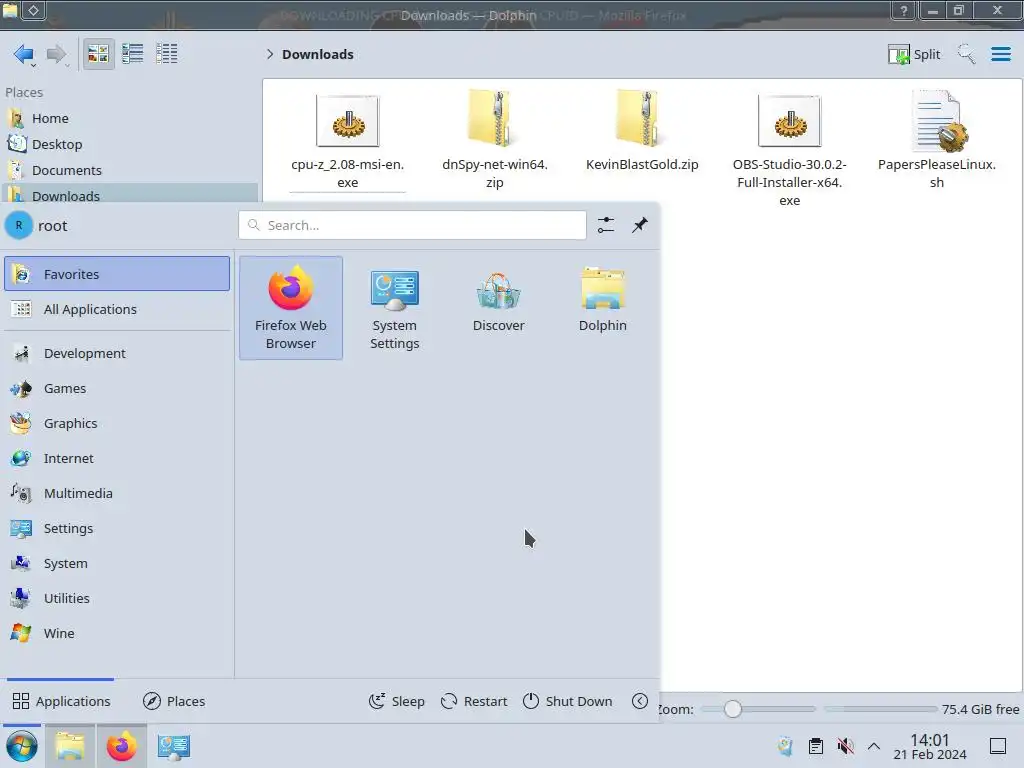The height and width of the screenshot is (768, 1024).
Task: Open the Graphics category
Action: point(117,423)
